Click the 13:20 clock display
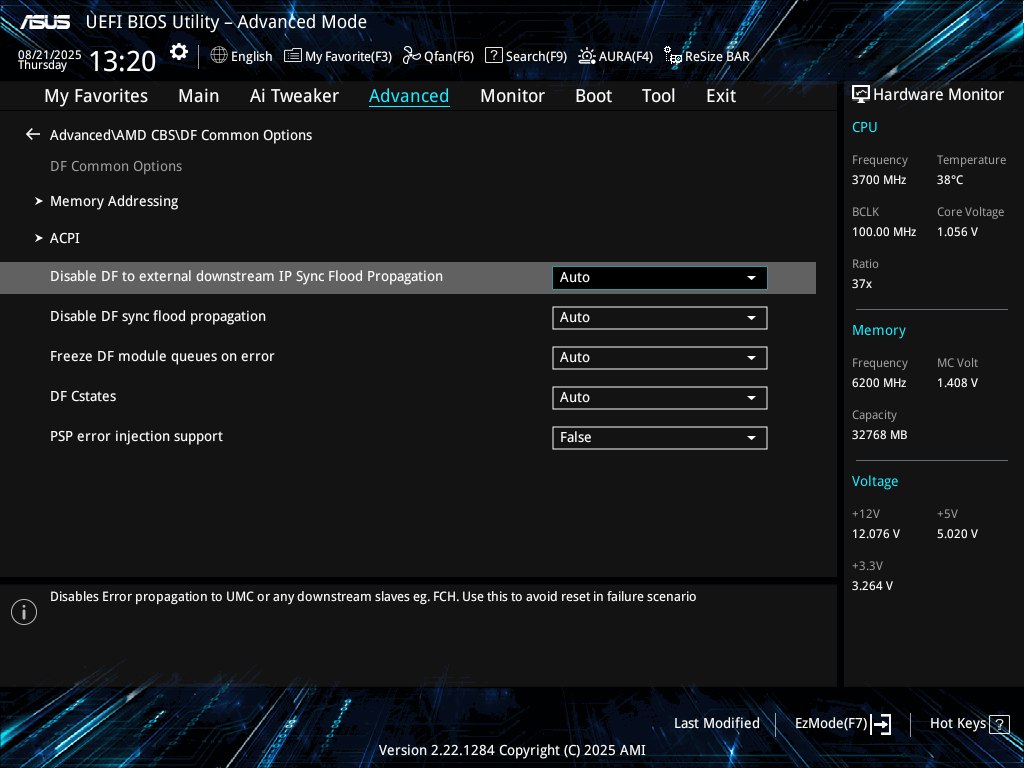1024x768 pixels. [x=123, y=61]
